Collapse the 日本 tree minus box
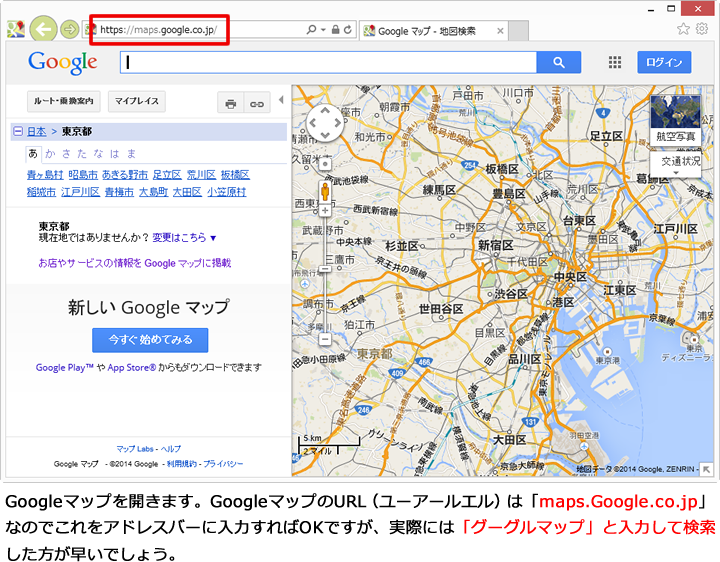This screenshot has width=720, height=562. point(18,131)
